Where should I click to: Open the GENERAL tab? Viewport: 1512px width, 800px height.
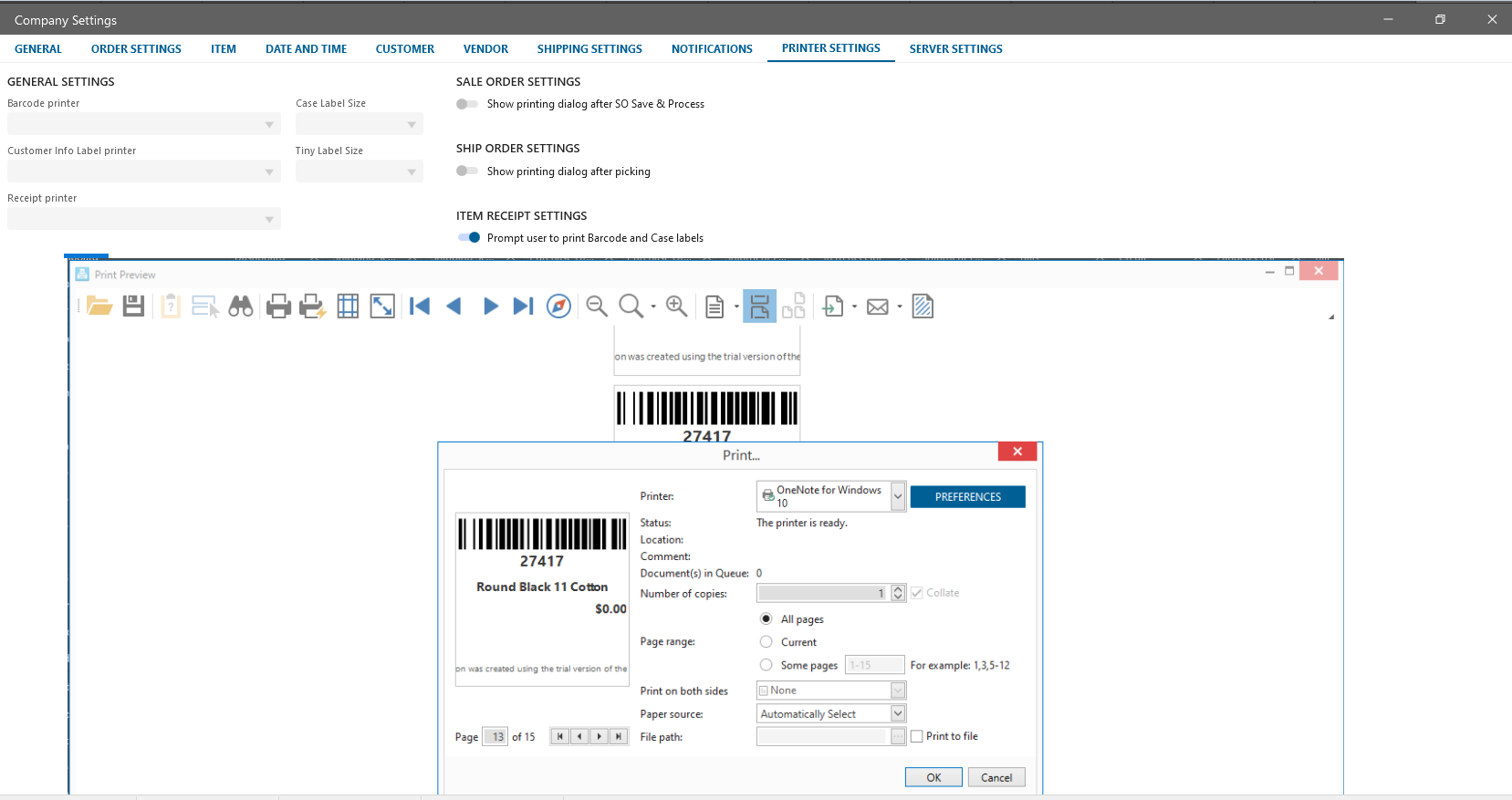pos(38,49)
